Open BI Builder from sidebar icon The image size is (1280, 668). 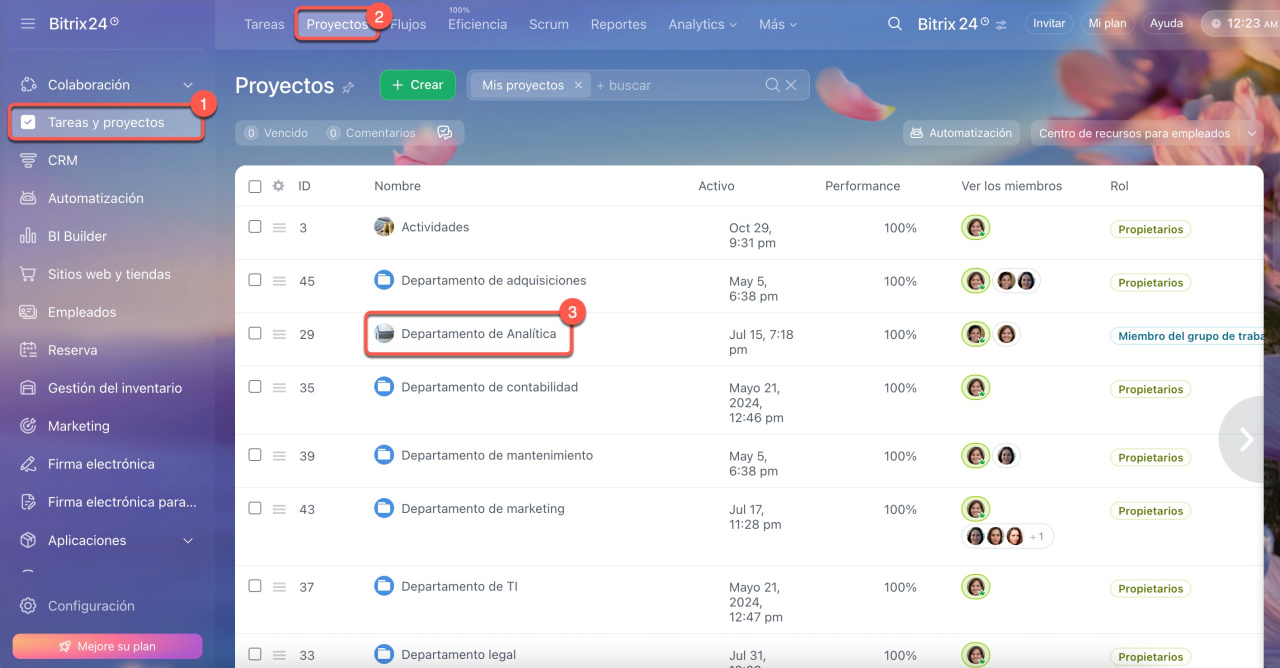point(28,236)
